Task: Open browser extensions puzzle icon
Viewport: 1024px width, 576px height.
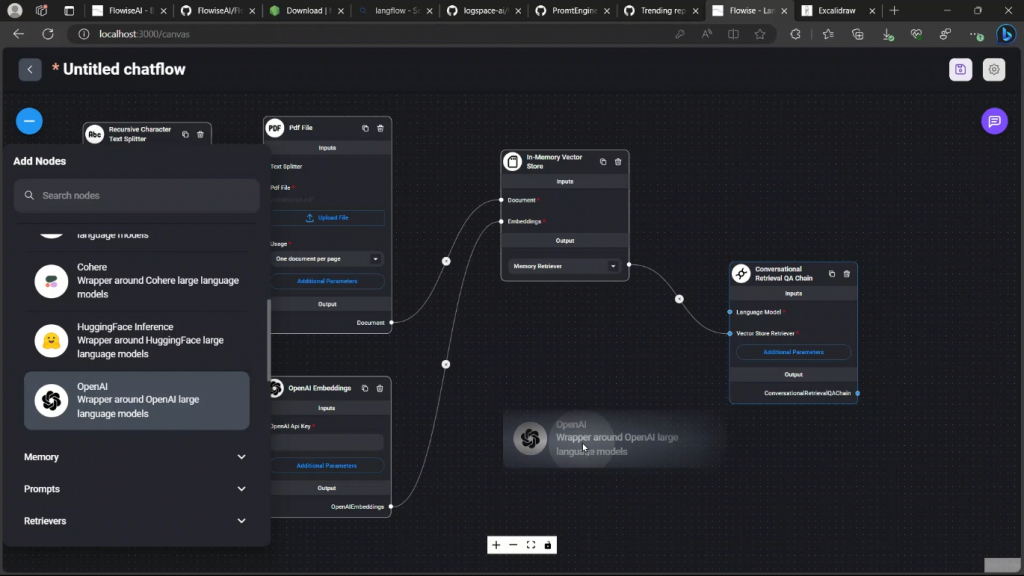Action: 795,34
